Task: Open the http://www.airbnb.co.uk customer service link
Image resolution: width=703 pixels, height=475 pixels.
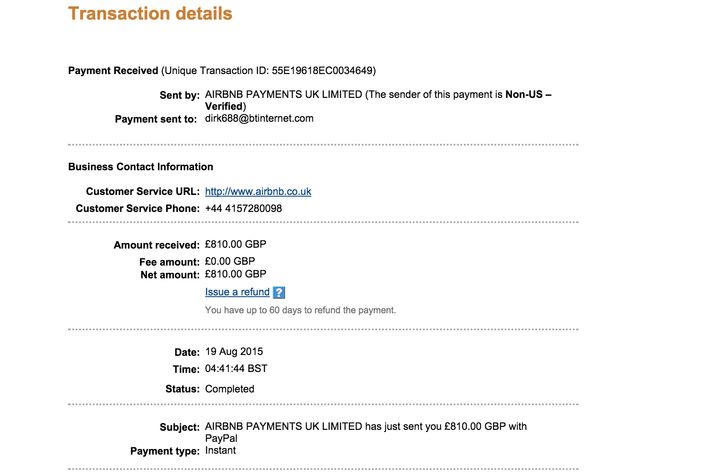Action: point(258,192)
